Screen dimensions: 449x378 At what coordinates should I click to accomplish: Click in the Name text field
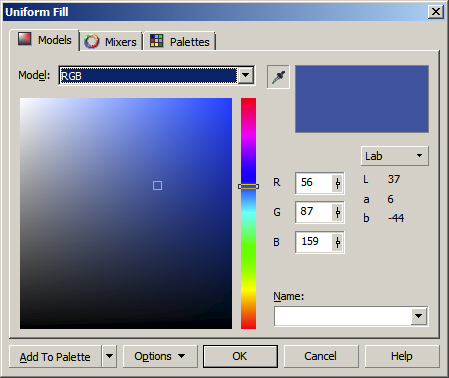(343, 316)
